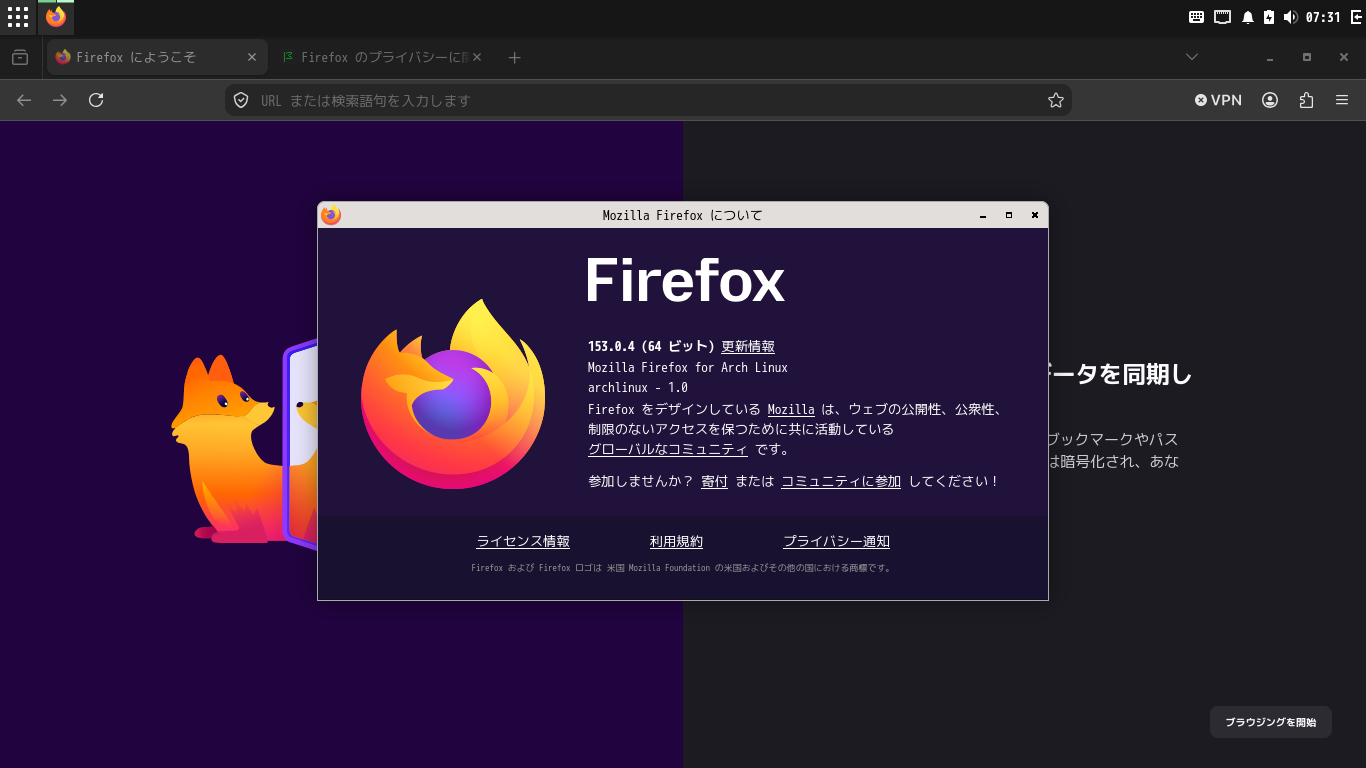Click the Firefox taskbar icon
This screenshot has height=768, width=1366.
coord(56,17)
